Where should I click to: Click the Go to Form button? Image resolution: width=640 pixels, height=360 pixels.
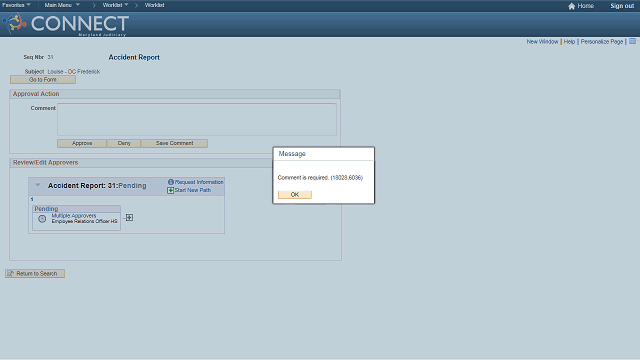(43, 80)
